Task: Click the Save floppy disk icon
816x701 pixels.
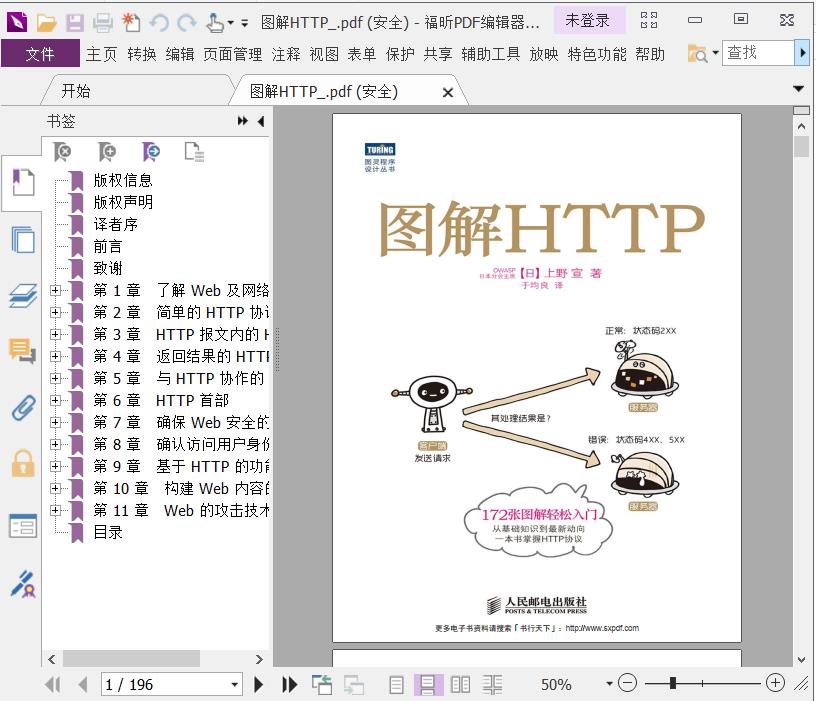Action: click(x=75, y=22)
